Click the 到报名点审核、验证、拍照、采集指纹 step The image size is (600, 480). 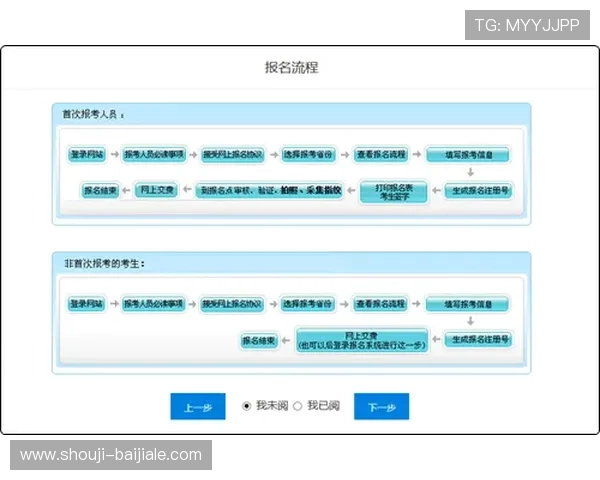tap(270, 190)
